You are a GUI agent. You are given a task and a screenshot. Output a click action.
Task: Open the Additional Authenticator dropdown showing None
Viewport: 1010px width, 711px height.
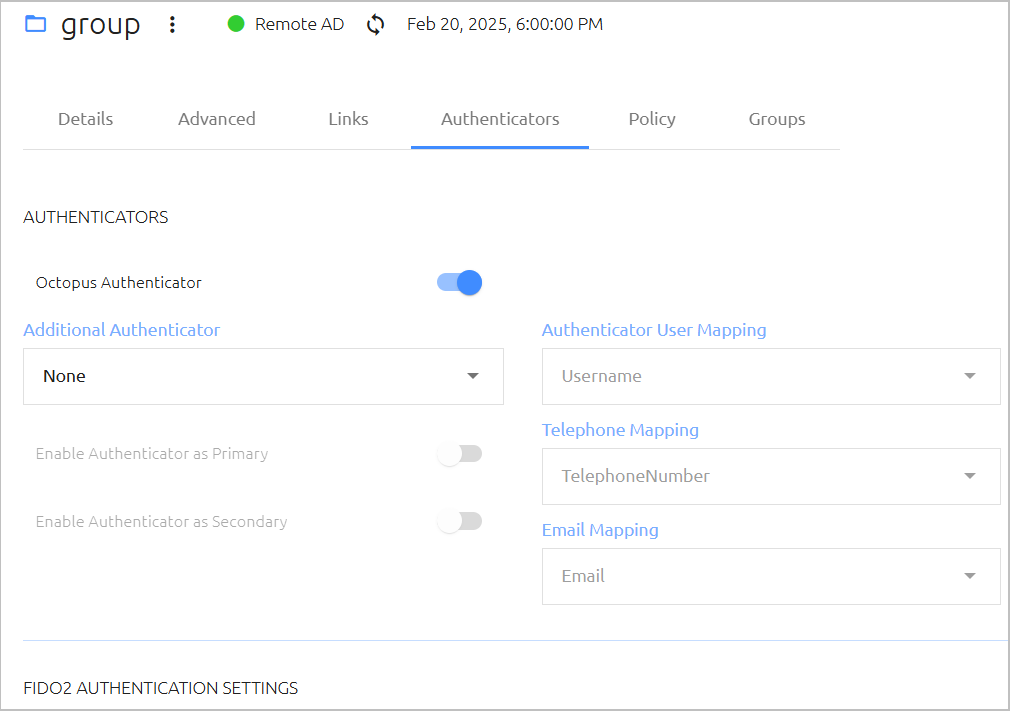click(263, 377)
